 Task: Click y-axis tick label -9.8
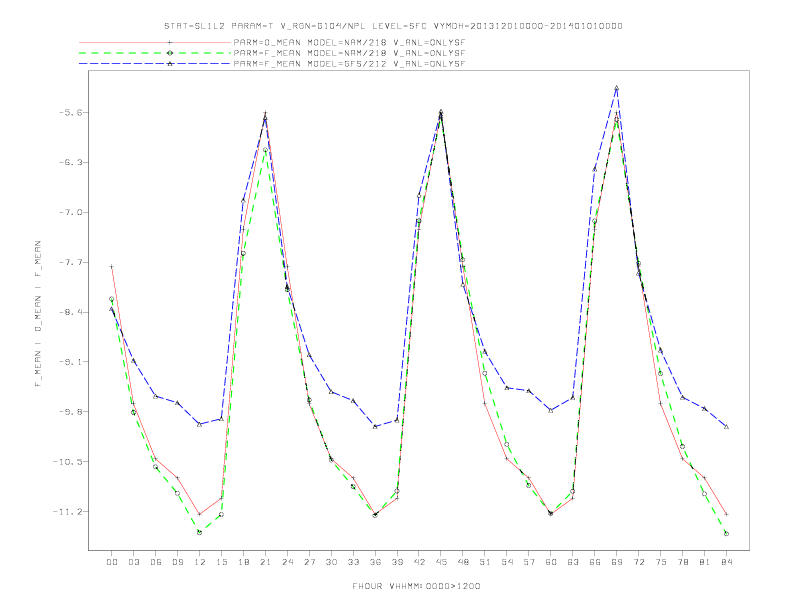tap(69, 412)
